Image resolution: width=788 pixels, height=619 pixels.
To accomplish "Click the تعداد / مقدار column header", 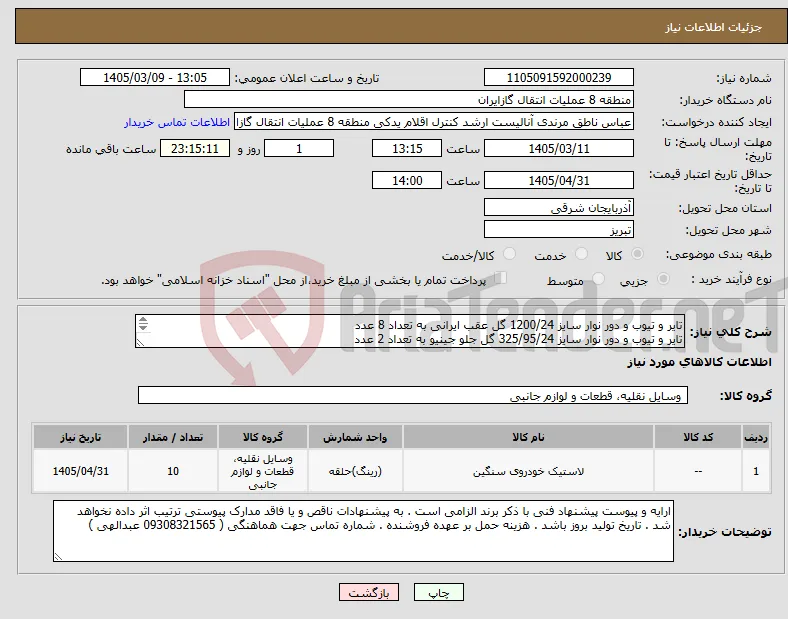I will (173, 437).
